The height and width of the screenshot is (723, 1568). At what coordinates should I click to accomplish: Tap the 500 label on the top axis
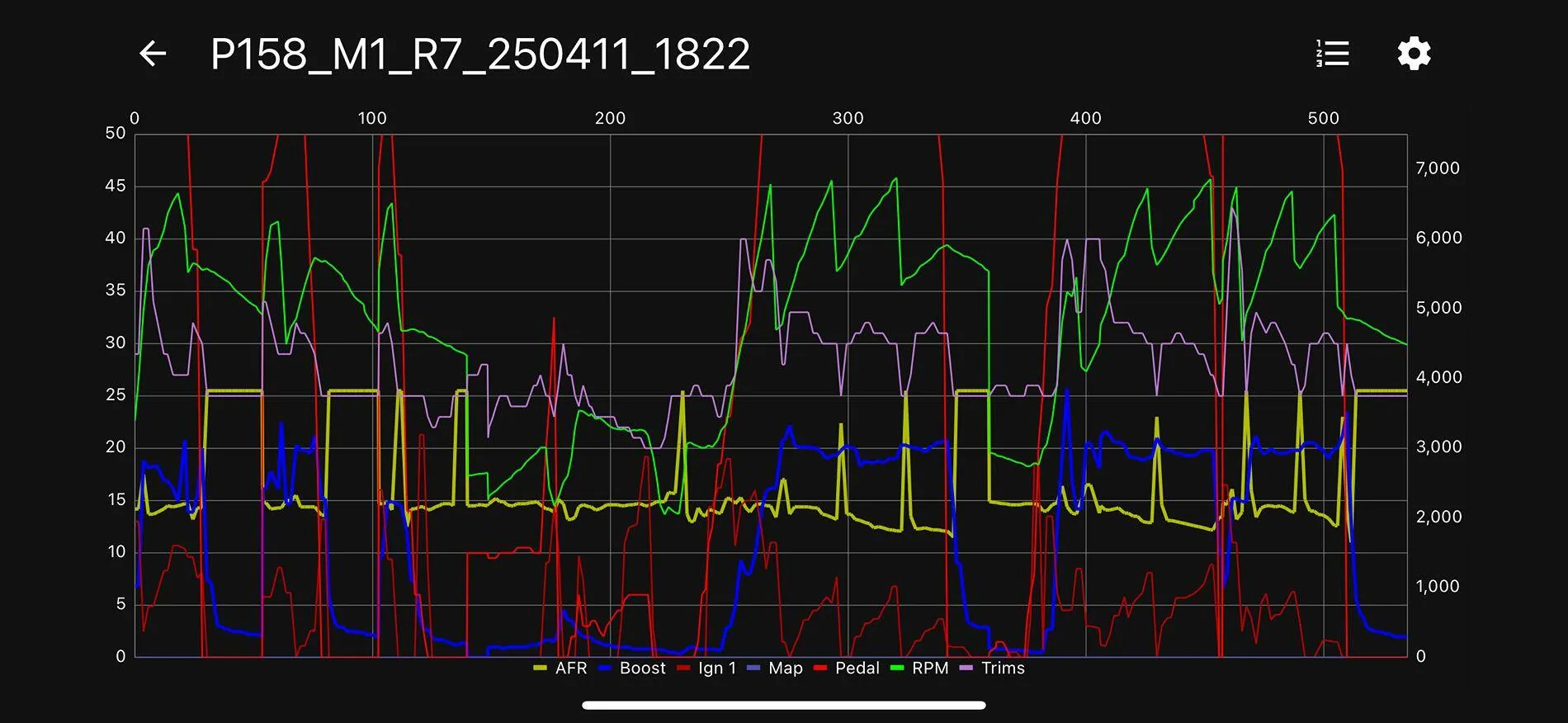(x=1323, y=118)
